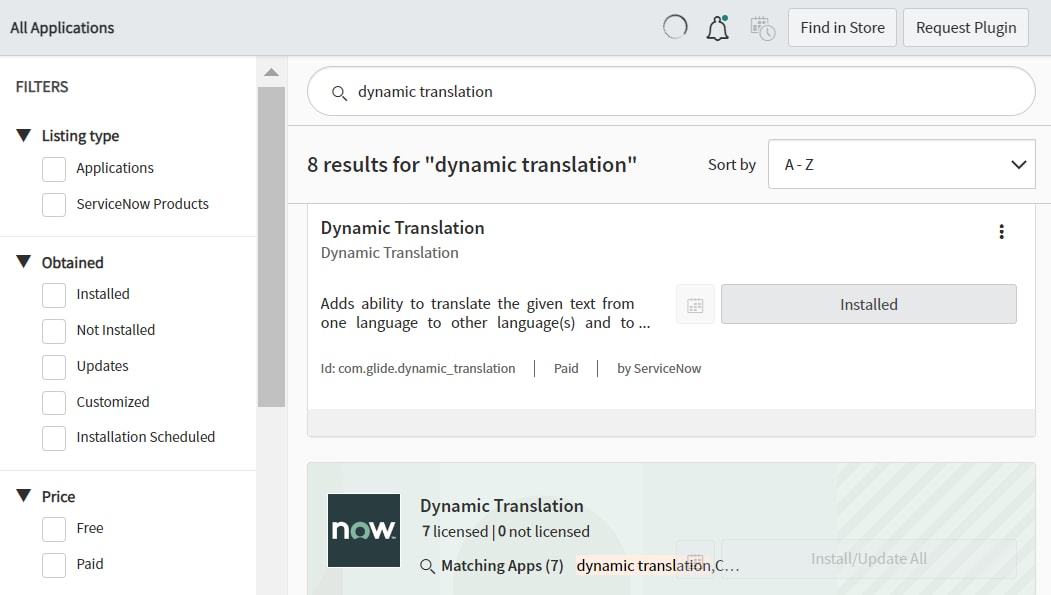This screenshot has height=595, width=1051.
Task: Click the ServiceNow 'now' logo thumbnail
Action: click(364, 531)
